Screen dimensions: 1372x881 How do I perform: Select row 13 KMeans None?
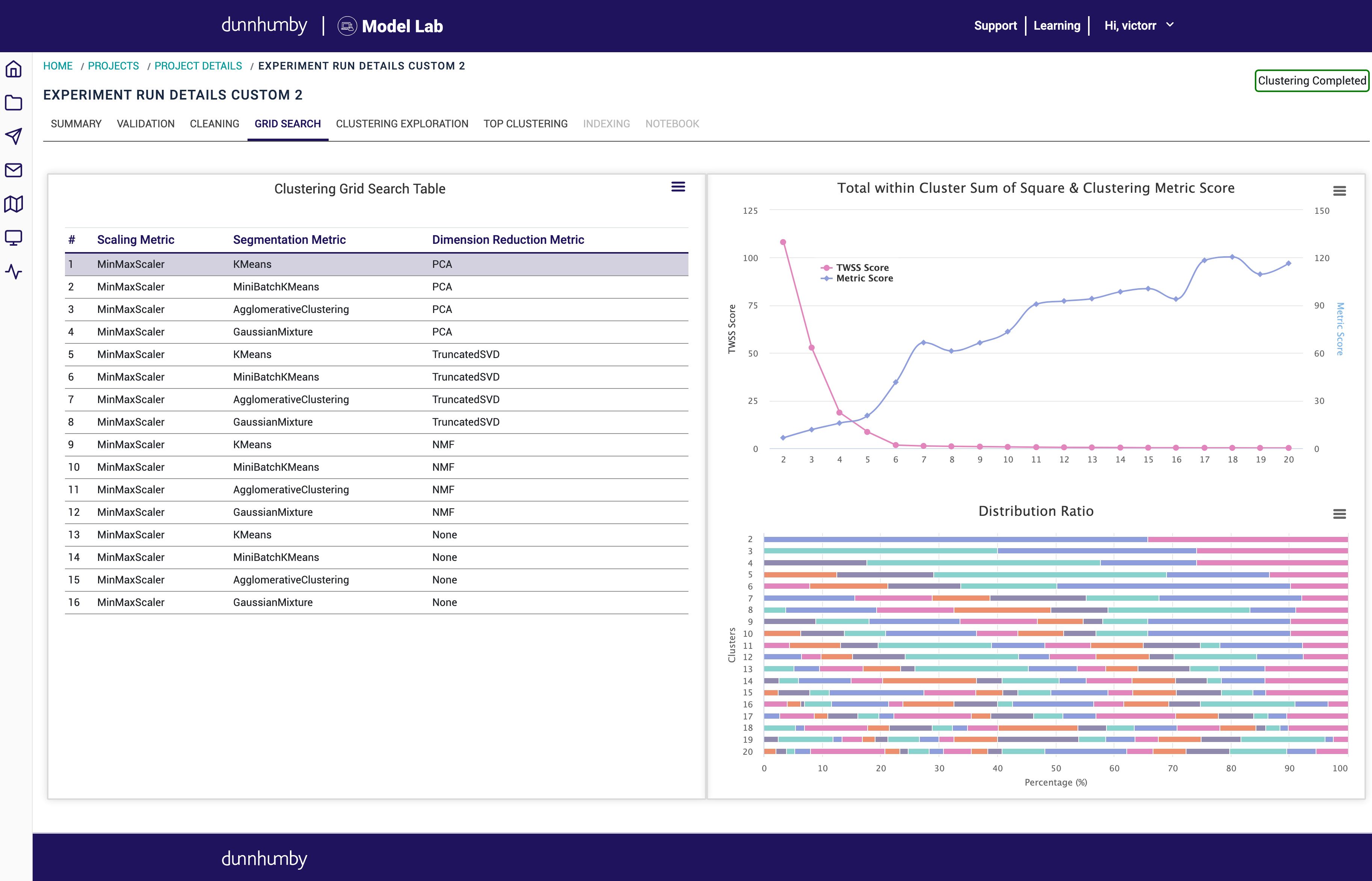376,535
